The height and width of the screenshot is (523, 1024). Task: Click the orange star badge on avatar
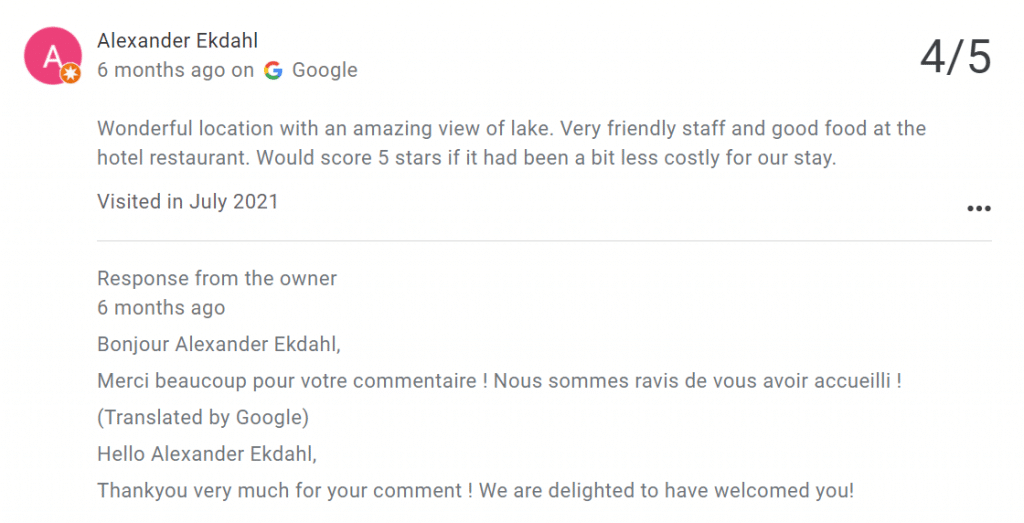tap(70, 73)
